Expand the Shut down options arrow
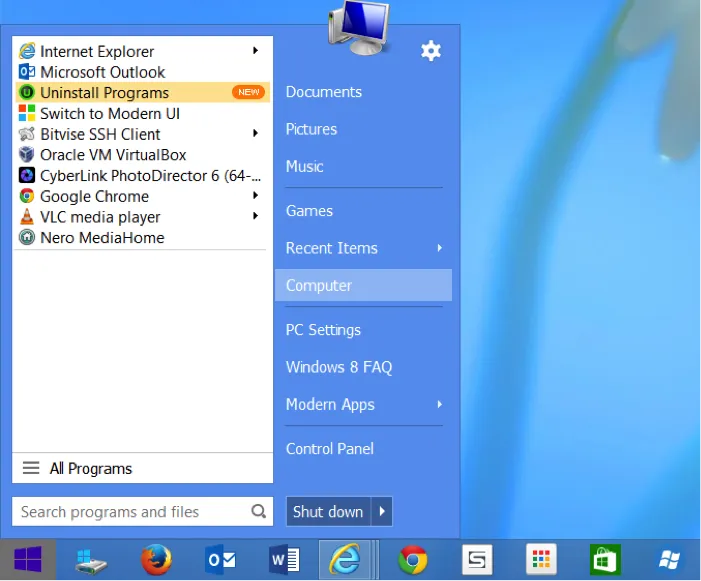 point(382,512)
